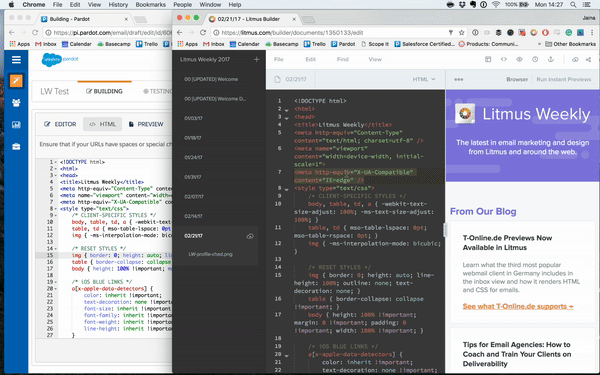The height and width of the screenshot is (375, 600).
Task: Select the Pardot Marketing pencil icon
Action: [16, 81]
